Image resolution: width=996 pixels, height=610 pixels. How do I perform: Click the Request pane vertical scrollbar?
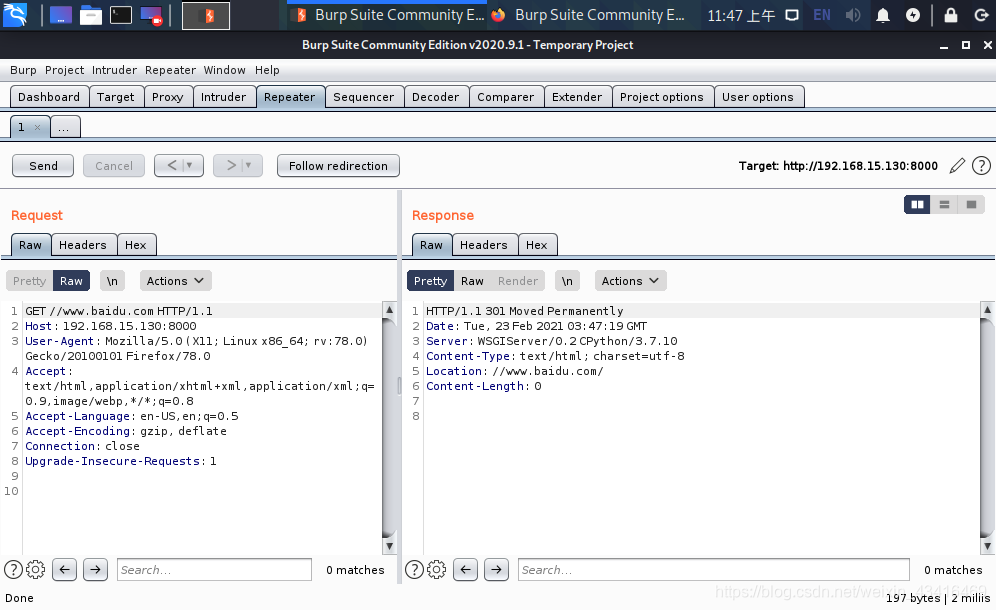click(389, 428)
